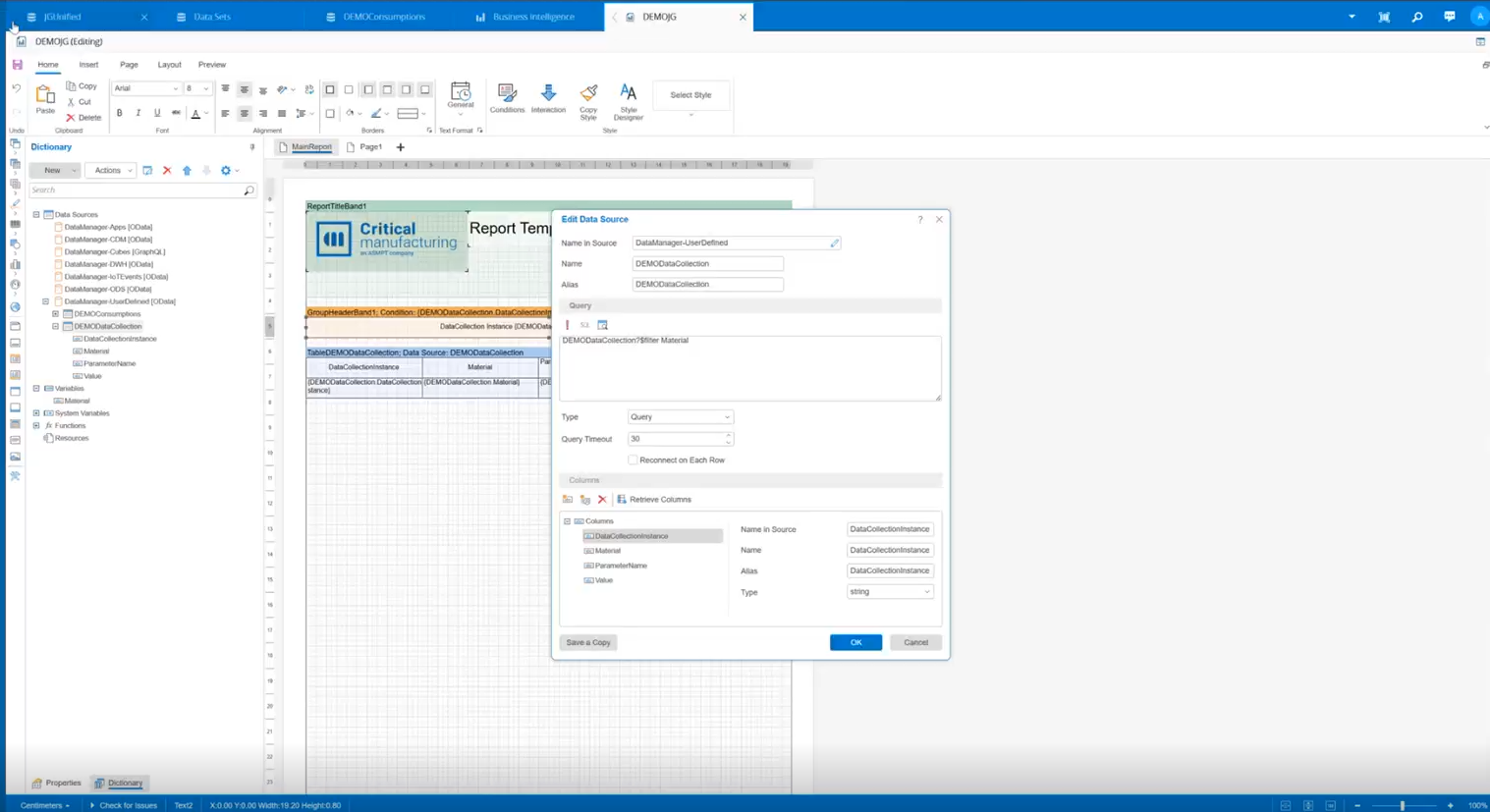Click Copy in the Clipboard group

pos(82,86)
